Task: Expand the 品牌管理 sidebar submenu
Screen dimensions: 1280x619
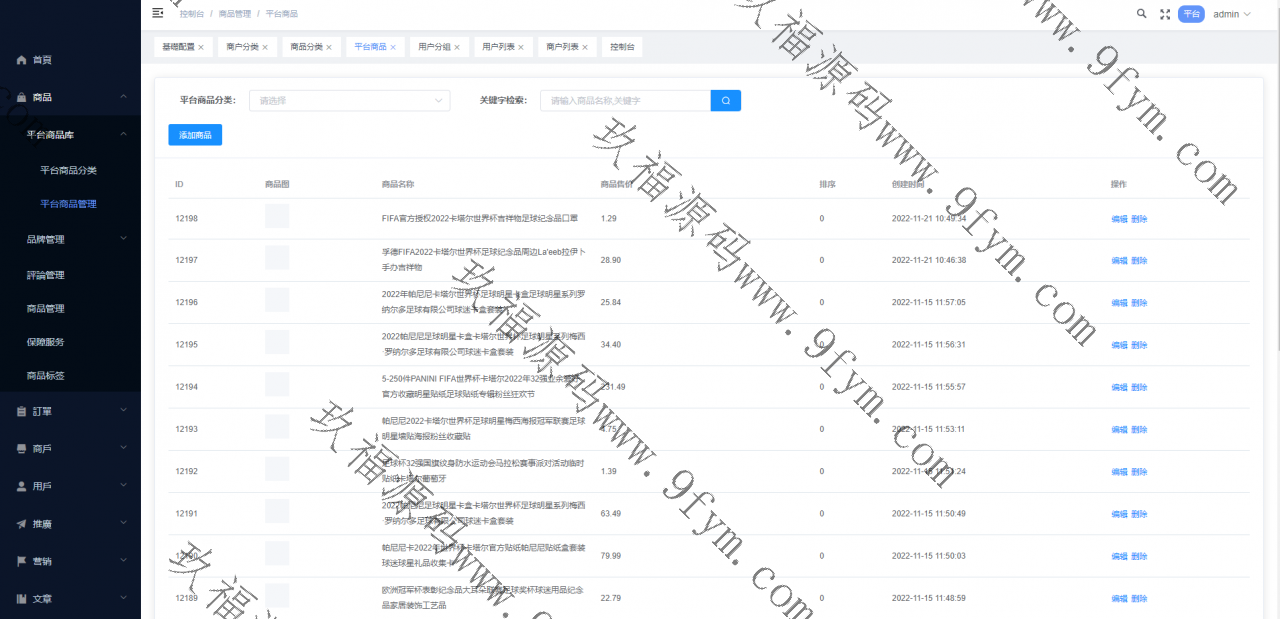Action: 70,239
